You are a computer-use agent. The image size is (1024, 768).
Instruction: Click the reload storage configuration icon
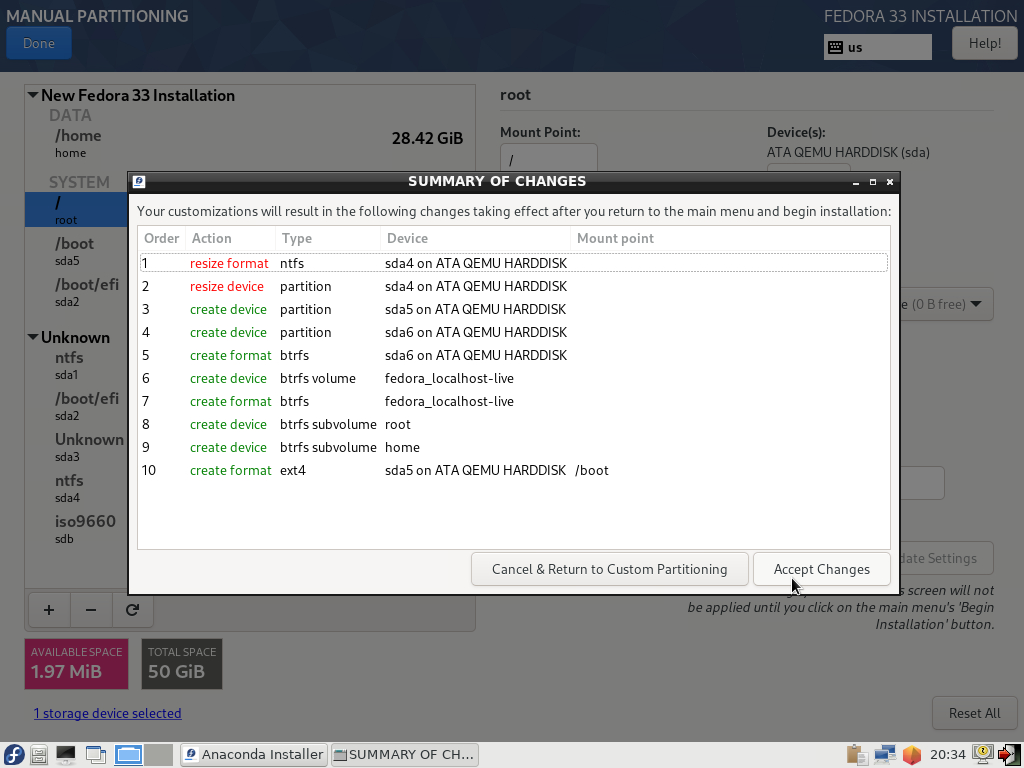(x=133, y=610)
